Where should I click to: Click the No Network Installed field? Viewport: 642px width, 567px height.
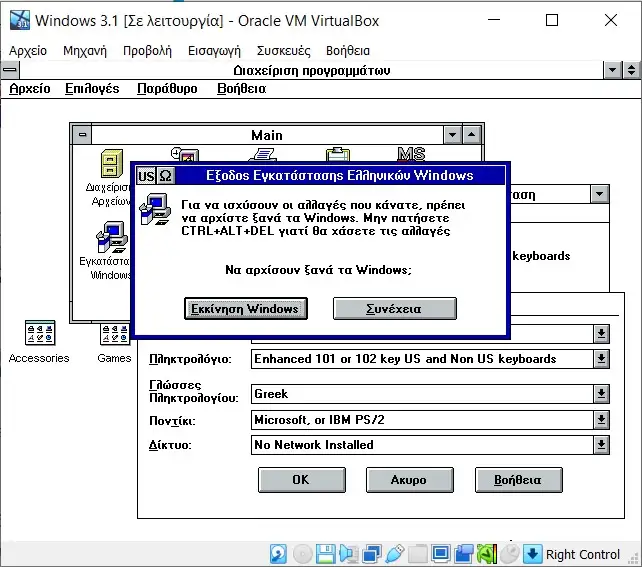pyautogui.click(x=422, y=445)
